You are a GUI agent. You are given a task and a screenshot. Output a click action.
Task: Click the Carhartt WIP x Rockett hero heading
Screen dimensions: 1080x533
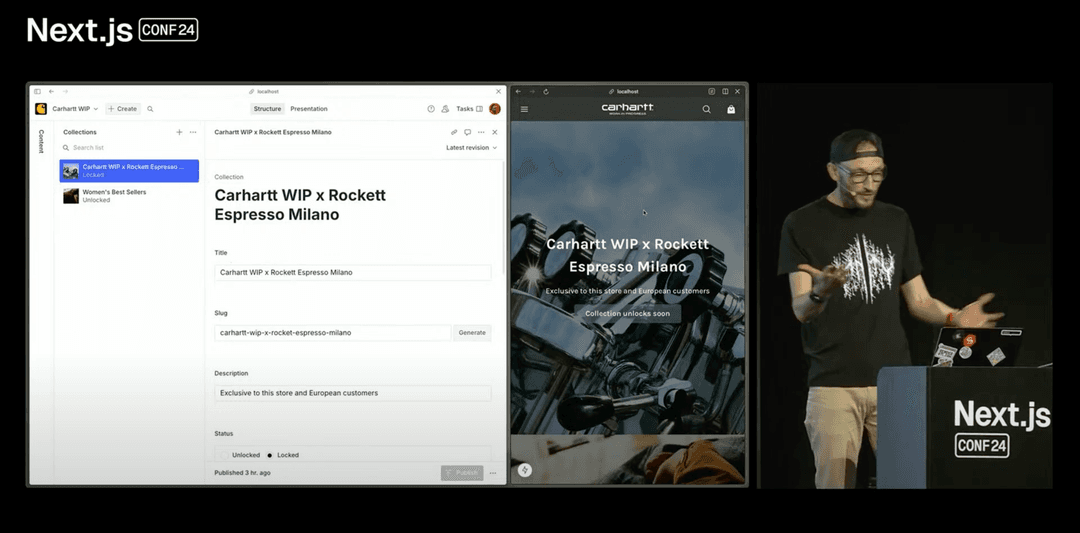(627, 255)
